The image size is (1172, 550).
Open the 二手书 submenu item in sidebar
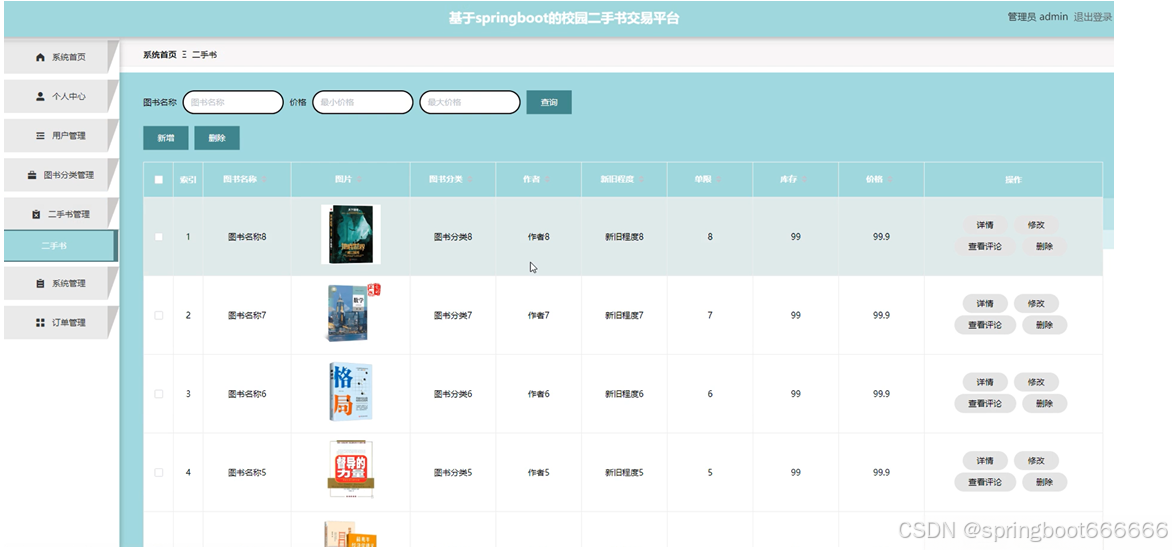tap(60, 246)
